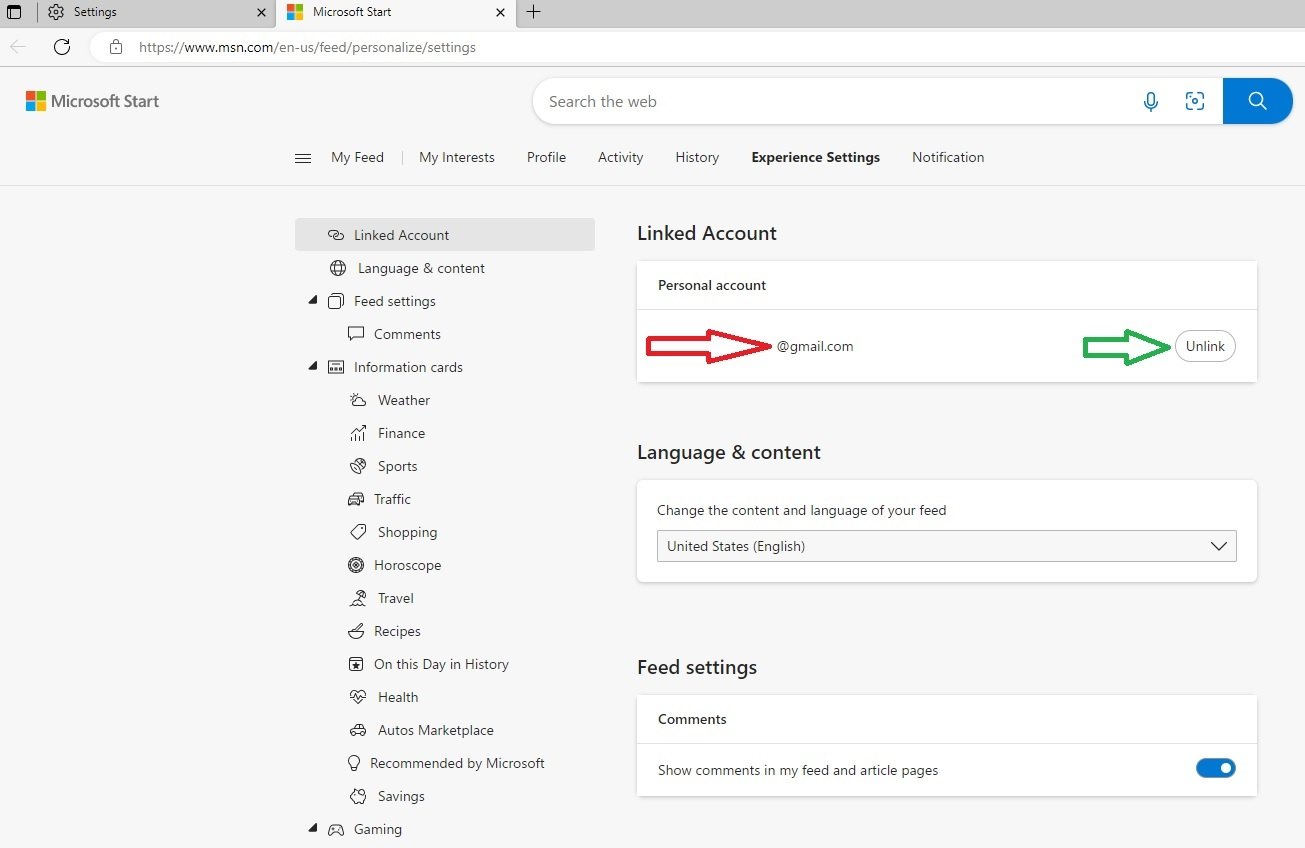Close the Microsoft Start browser tab
Viewport: 1305px width, 848px height.
tap(501, 12)
